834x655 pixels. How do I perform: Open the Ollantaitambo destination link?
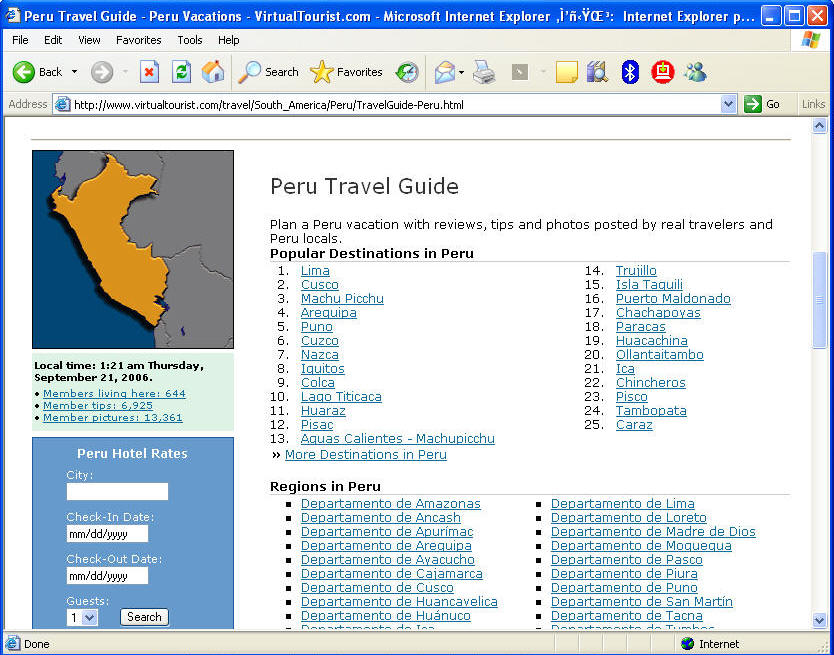click(x=660, y=354)
